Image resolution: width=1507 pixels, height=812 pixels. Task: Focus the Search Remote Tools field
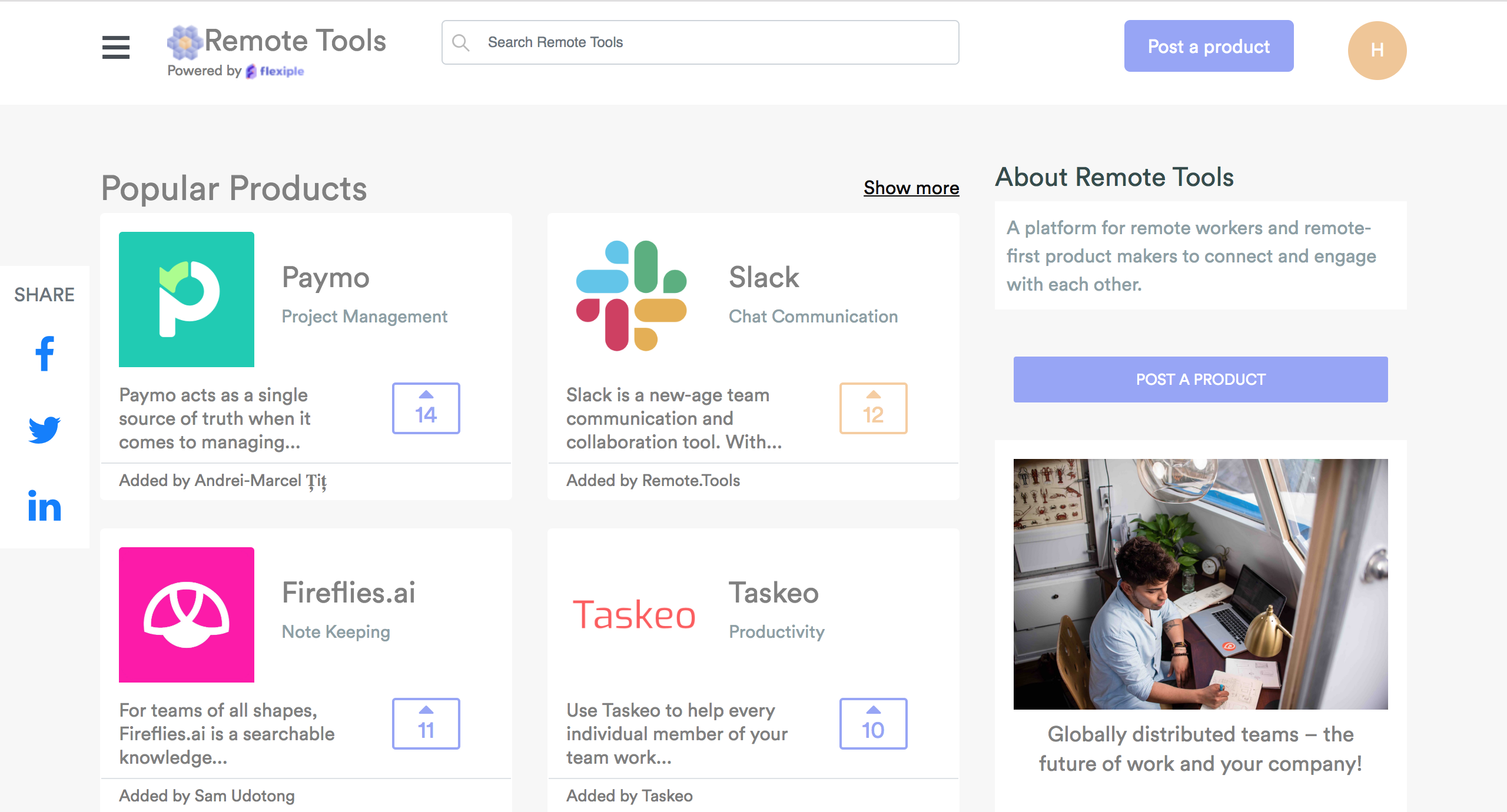[x=701, y=42]
